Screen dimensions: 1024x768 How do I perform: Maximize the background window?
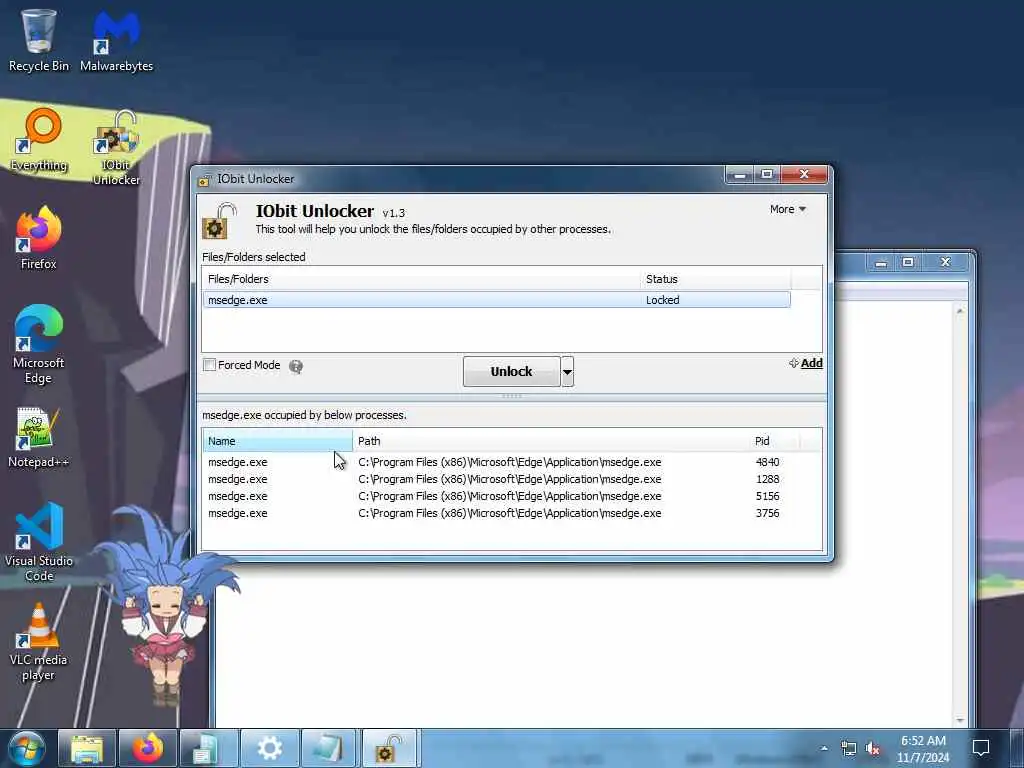tap(908, 262)
